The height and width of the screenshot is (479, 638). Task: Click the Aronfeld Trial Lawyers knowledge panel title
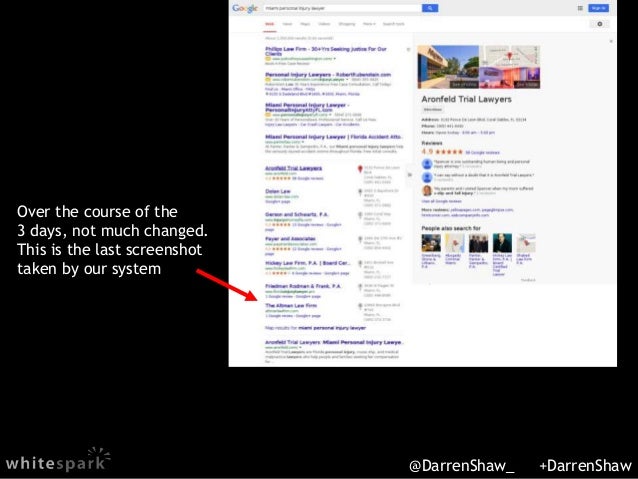pyautogui.click(x=466, y=99)
